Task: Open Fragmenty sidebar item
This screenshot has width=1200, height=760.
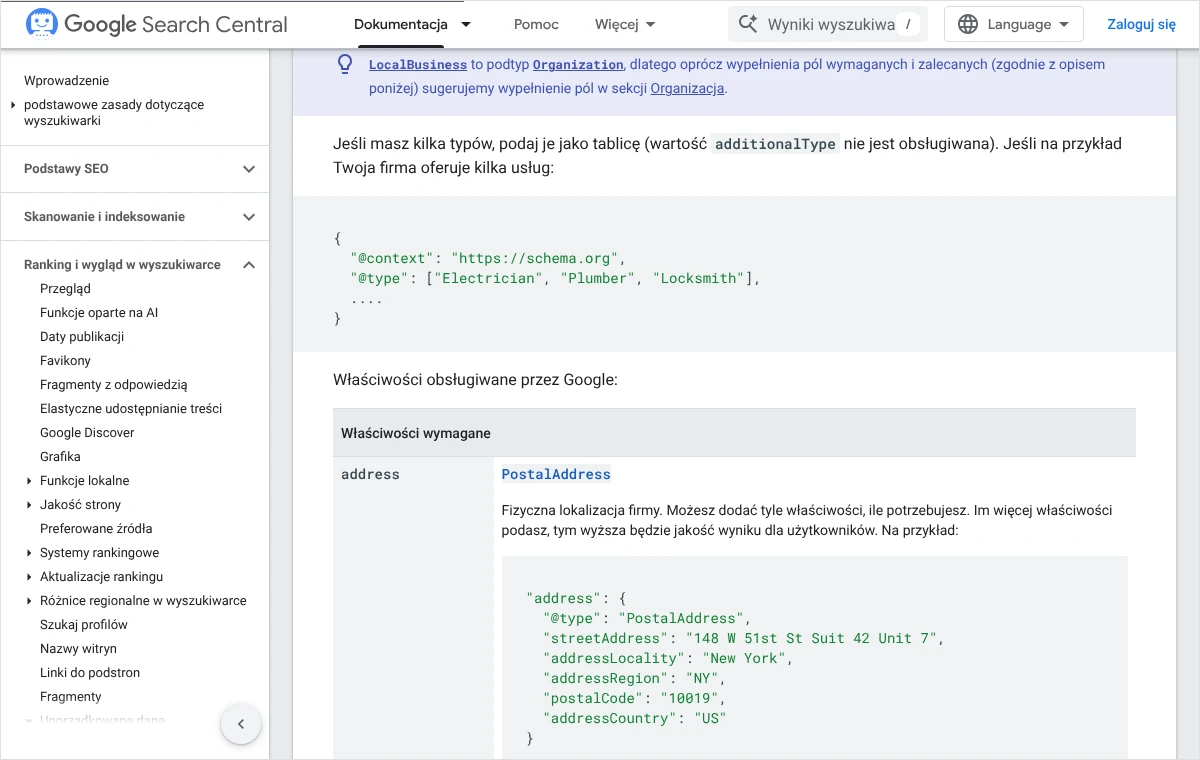Action: tap(71, 697)
